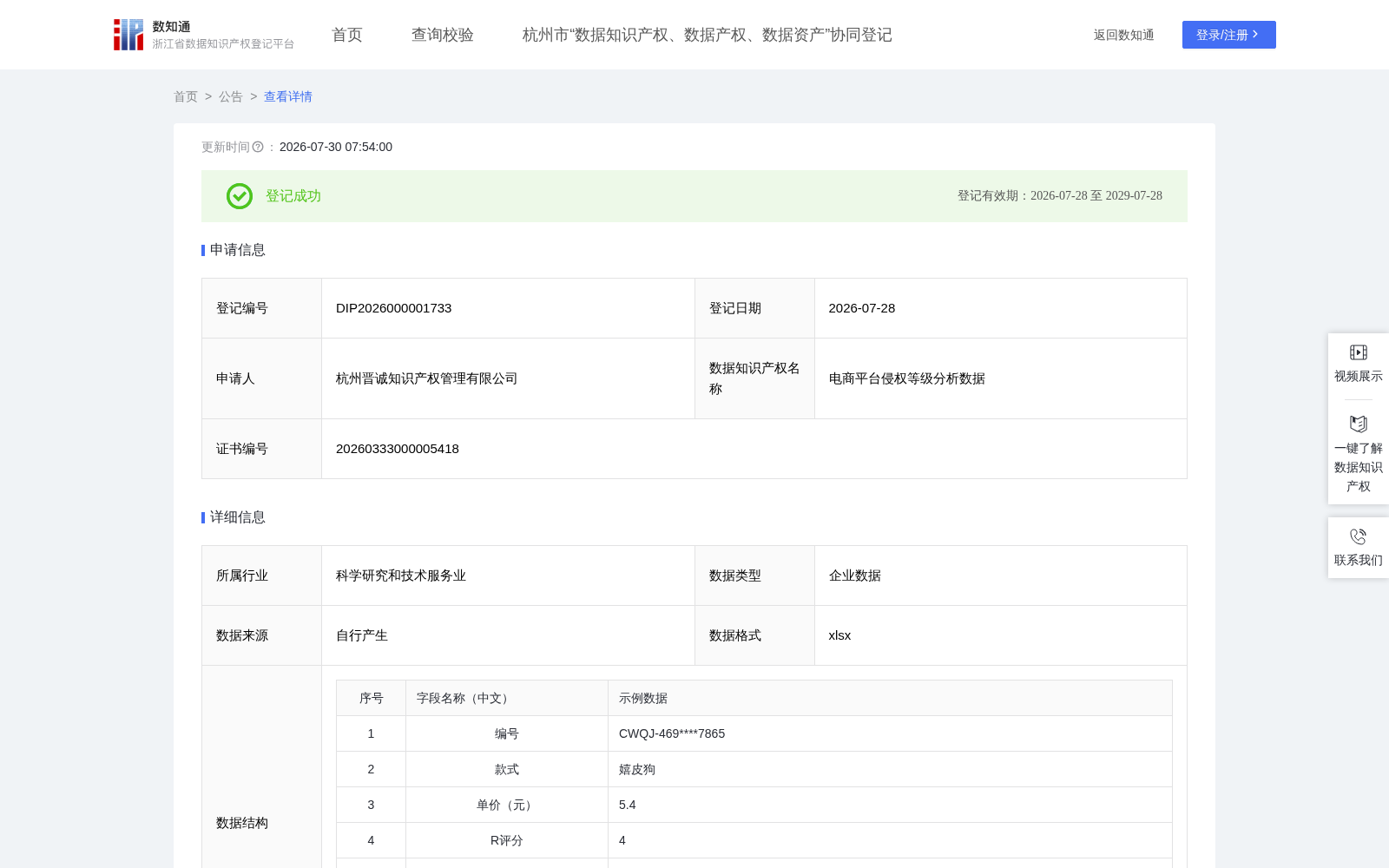Click the 联系我们 label in sidebar

[1359, 560]
